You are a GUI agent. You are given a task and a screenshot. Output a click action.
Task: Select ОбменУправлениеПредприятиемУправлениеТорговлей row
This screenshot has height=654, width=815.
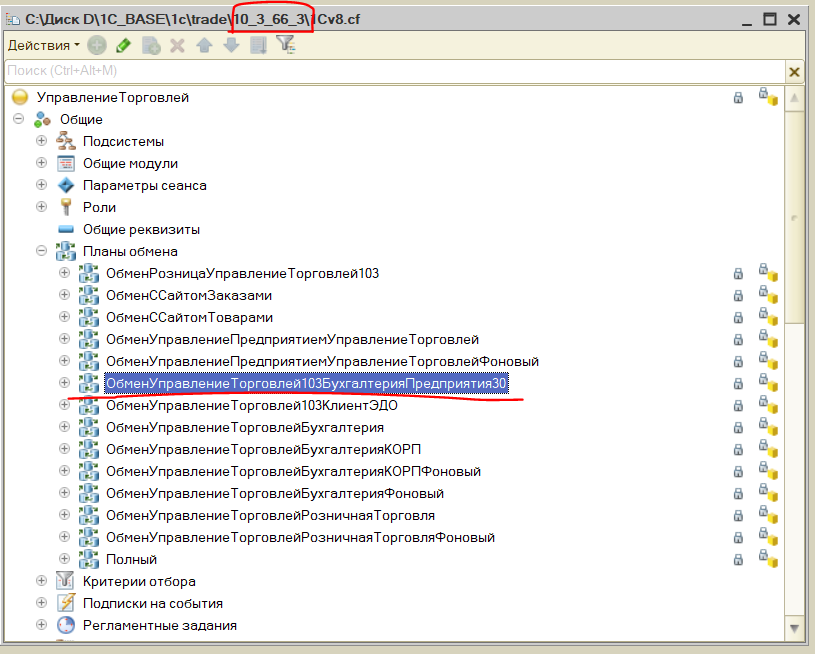point(292,339)
